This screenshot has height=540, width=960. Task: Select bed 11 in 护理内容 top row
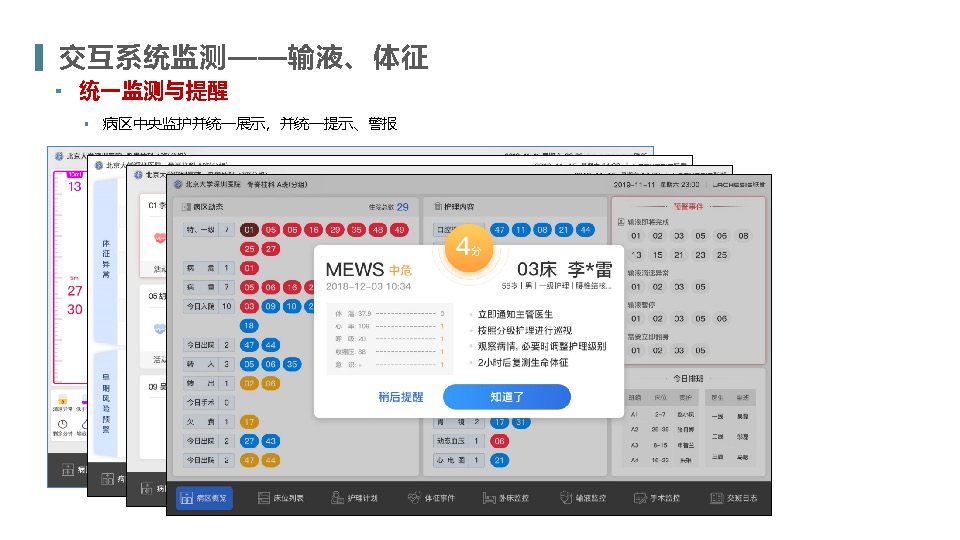click(x=521, y=230)
